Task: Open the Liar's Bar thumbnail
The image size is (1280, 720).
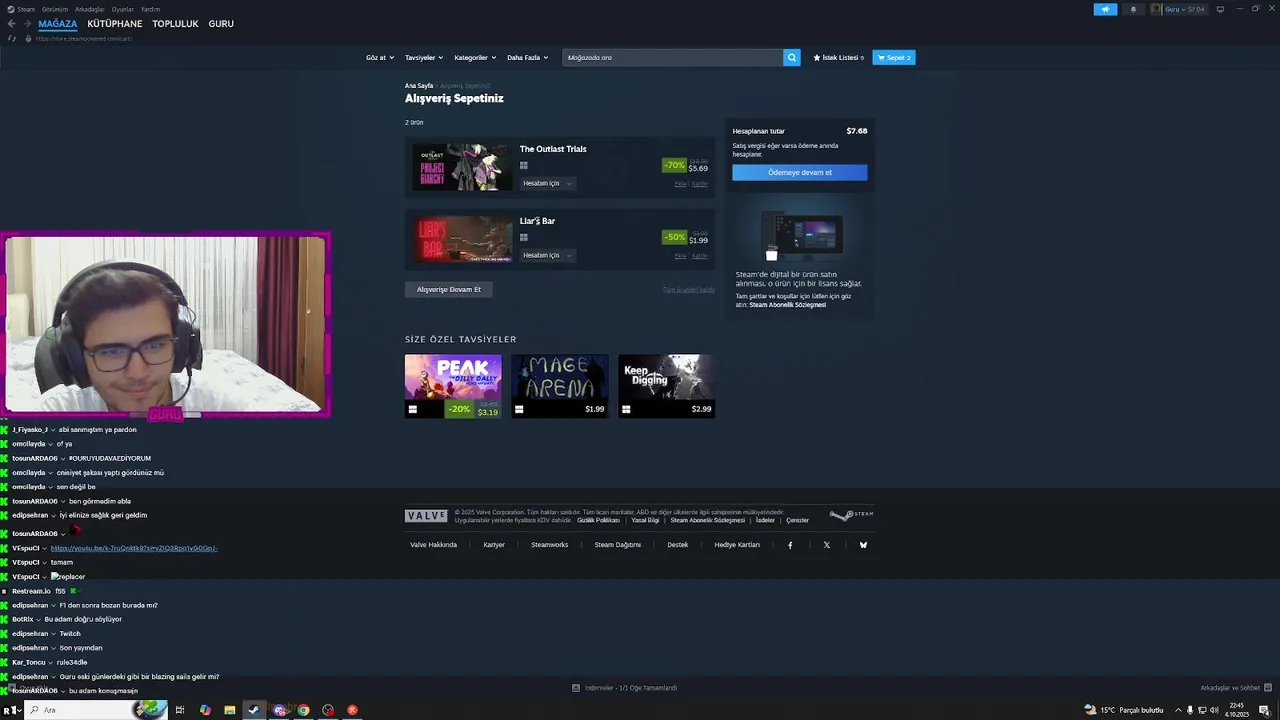Action: (x=462, y=239)
